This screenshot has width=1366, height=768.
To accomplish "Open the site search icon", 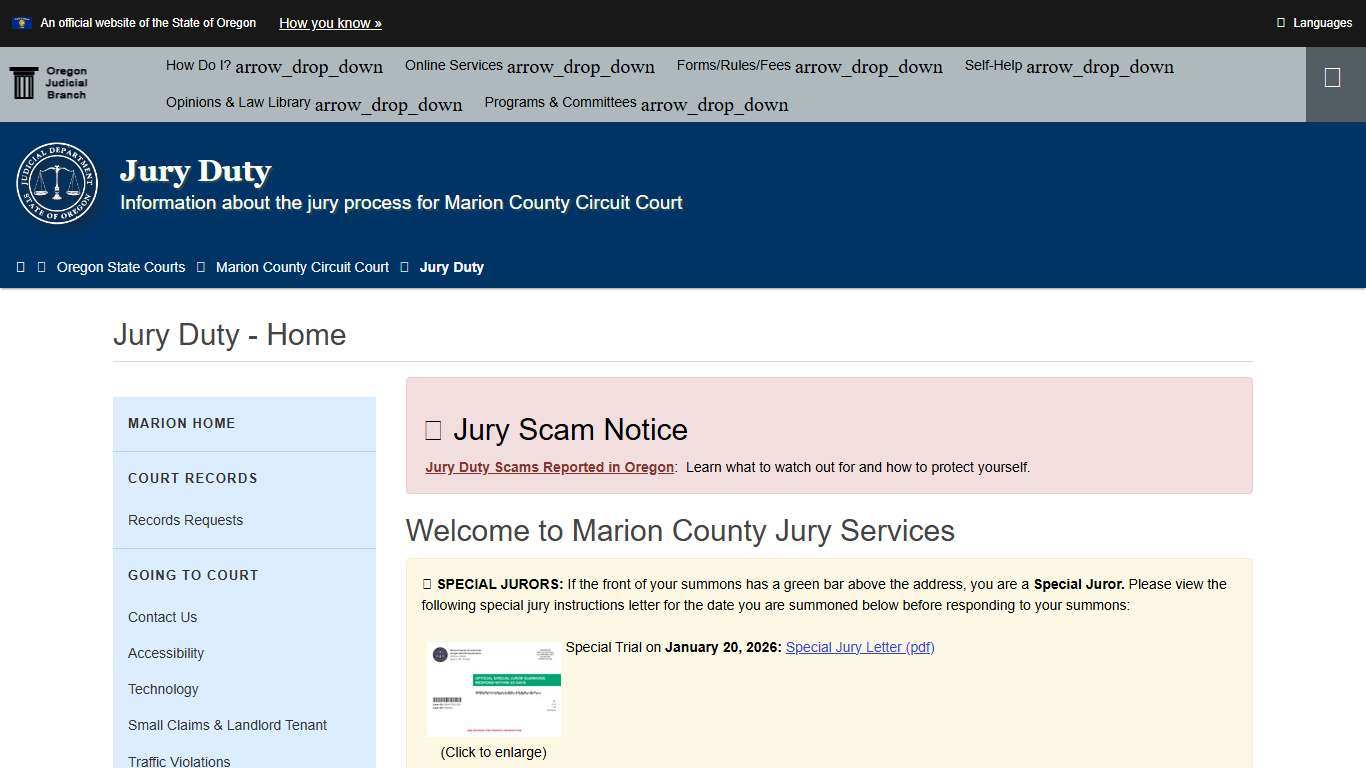I will point(1333,77).
